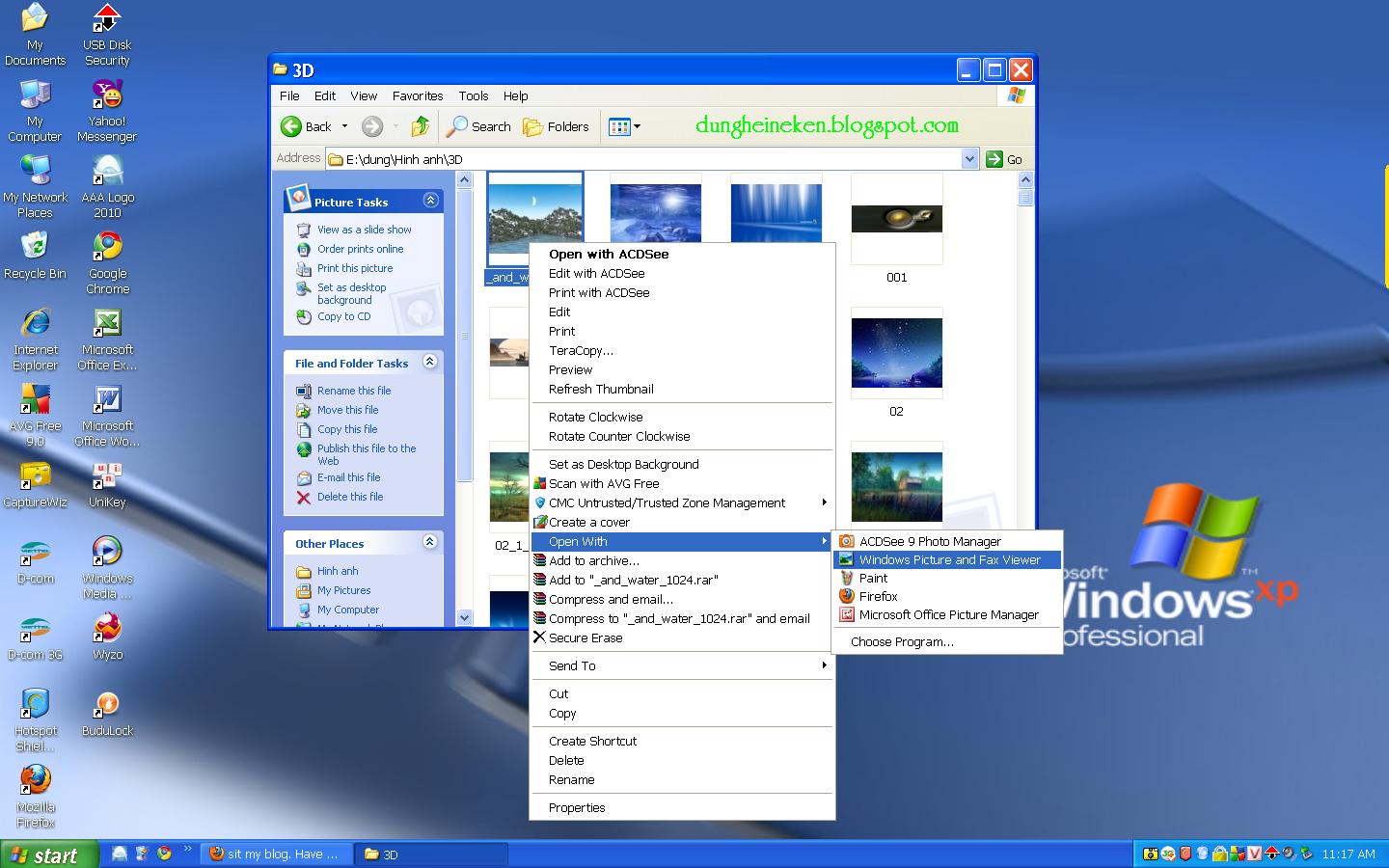Launch Windows Media Player shortcut

(107, 568)
